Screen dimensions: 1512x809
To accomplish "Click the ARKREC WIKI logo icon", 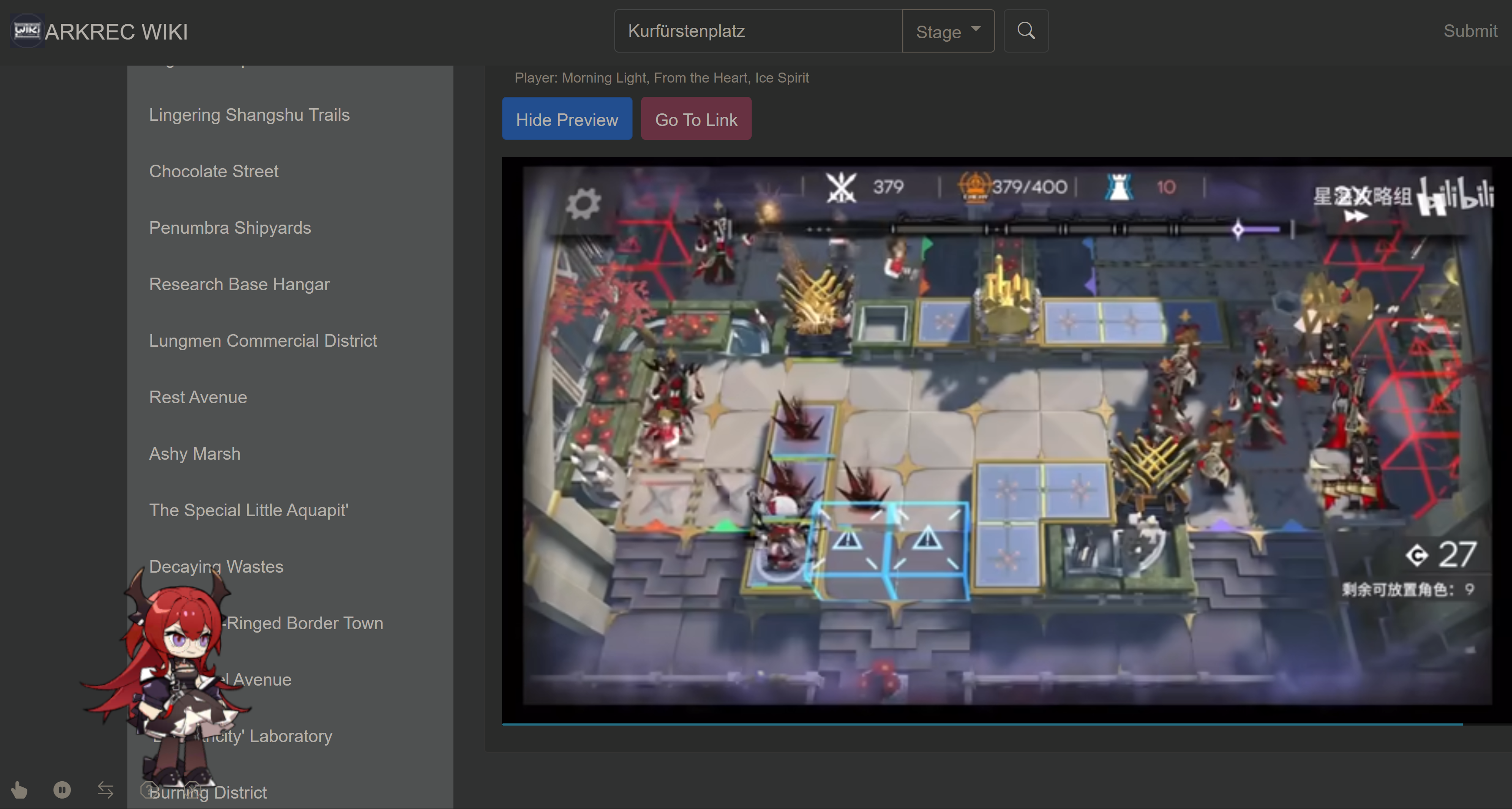I will (x=27, y=30).
